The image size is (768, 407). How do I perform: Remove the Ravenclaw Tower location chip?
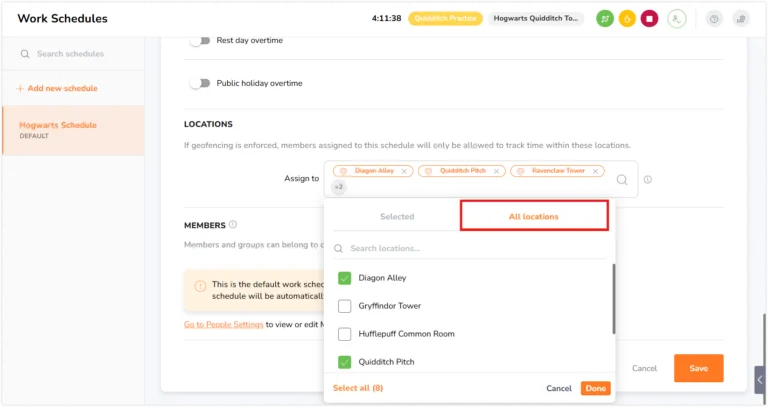(595, 171)
